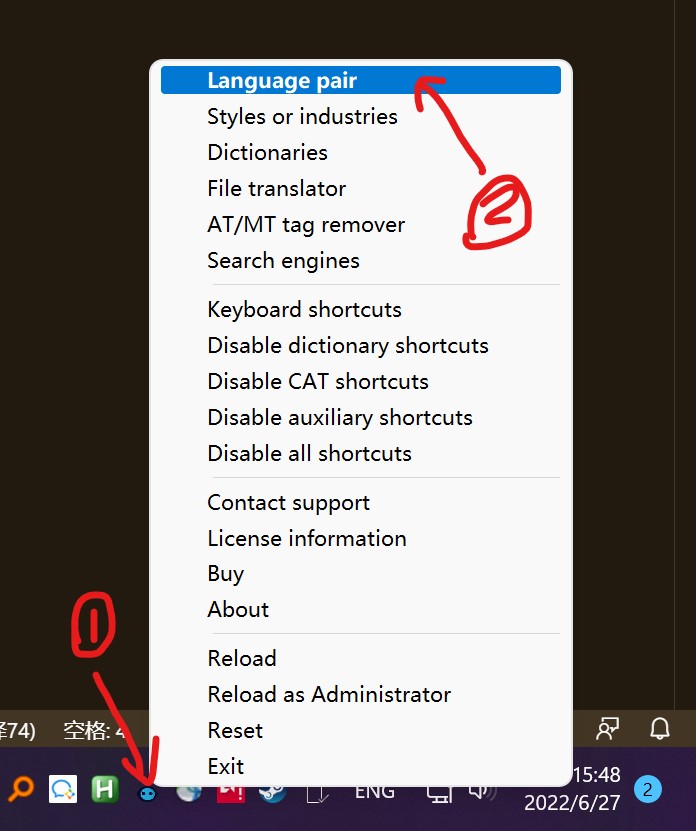Open Styles or industries menu entry

coord(302,117)
